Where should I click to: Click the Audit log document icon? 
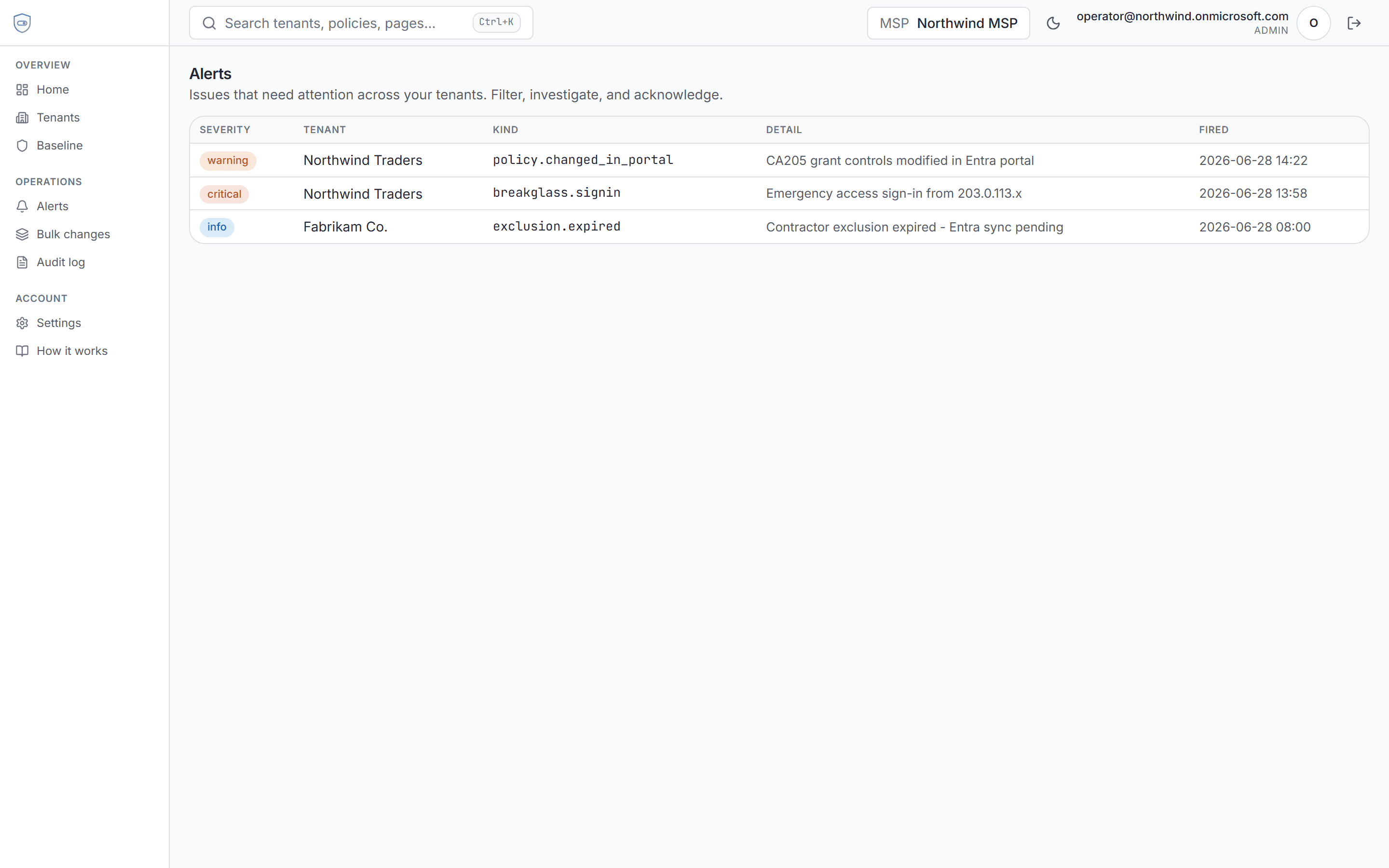22,262
